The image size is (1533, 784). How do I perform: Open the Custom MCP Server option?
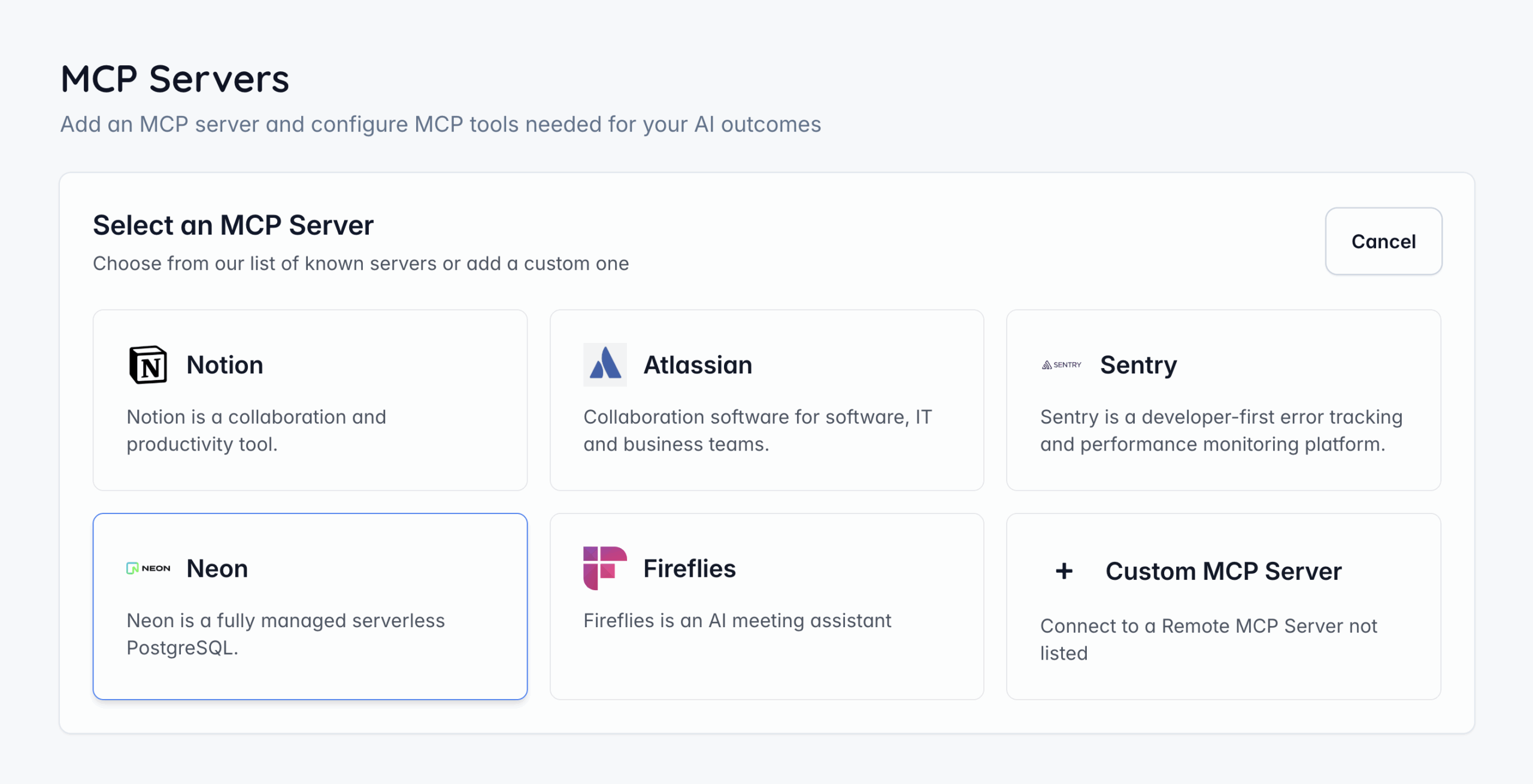coord(1223,606)
